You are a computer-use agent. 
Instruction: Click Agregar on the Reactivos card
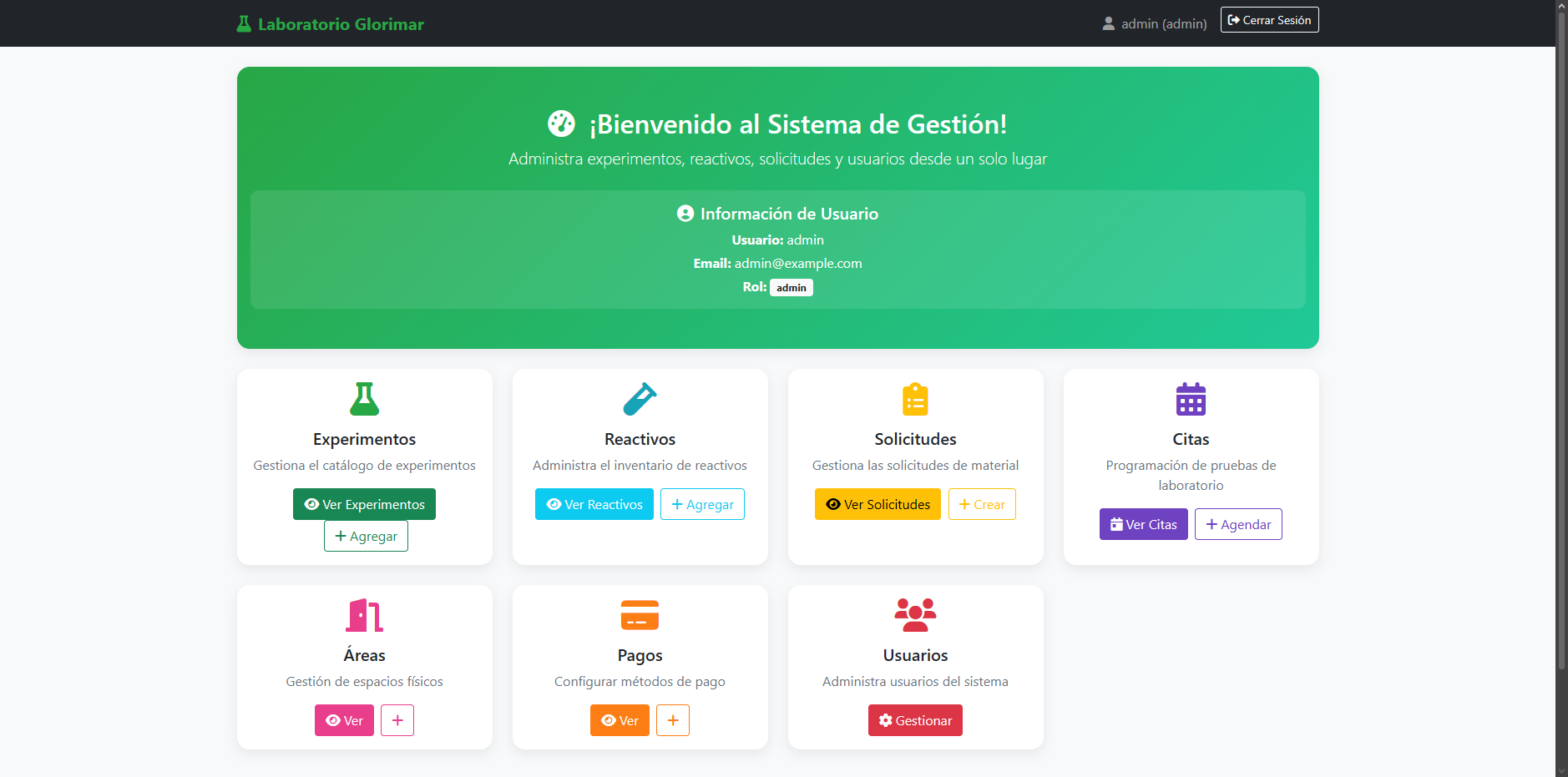coord(703,504)
